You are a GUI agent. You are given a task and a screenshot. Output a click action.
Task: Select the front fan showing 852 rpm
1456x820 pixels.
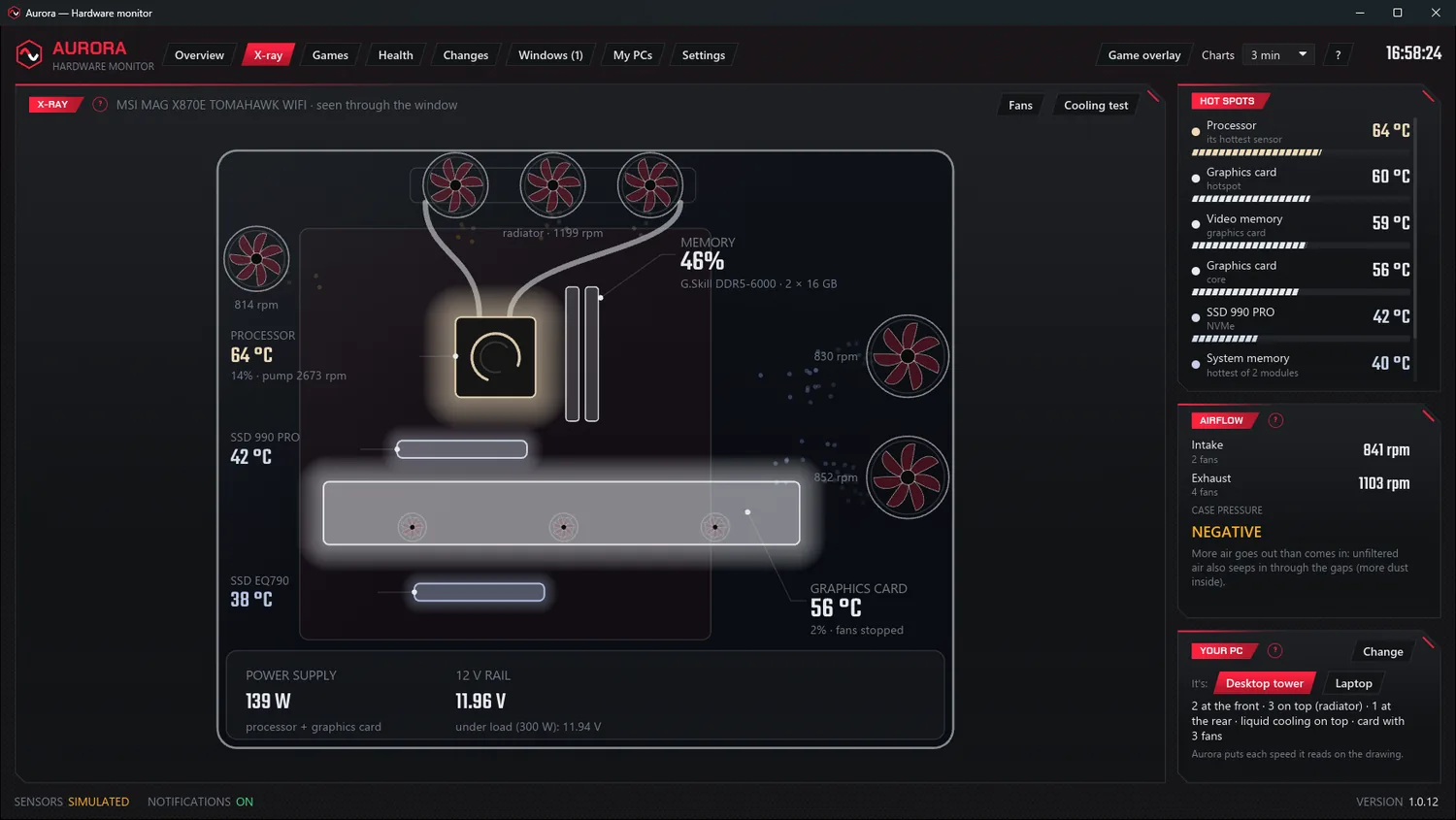(908, 477)
